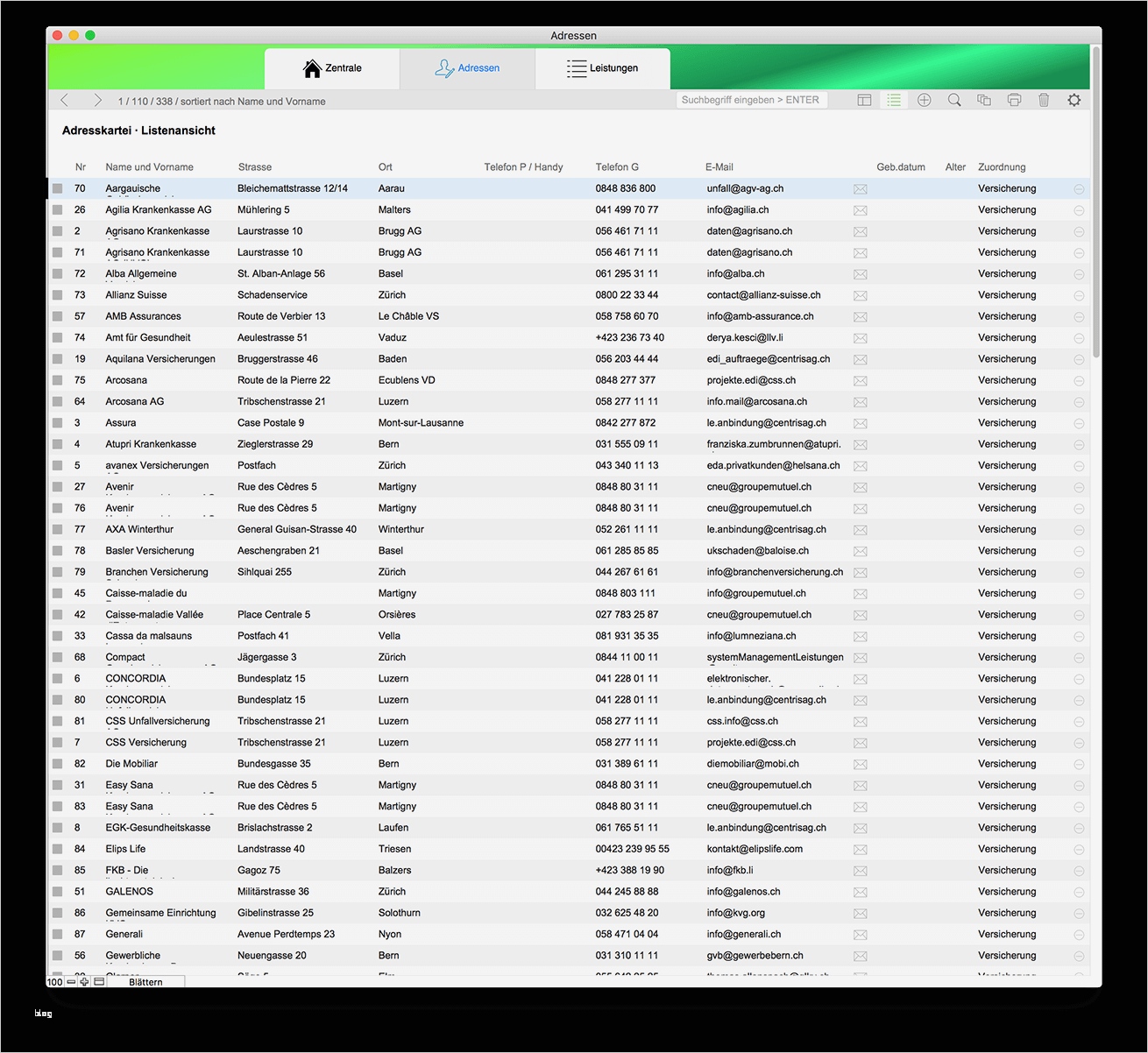Click the round minus icon for Generali row
The height and width of the screenshot is (1053, 1148).
tap(1079, 935)
